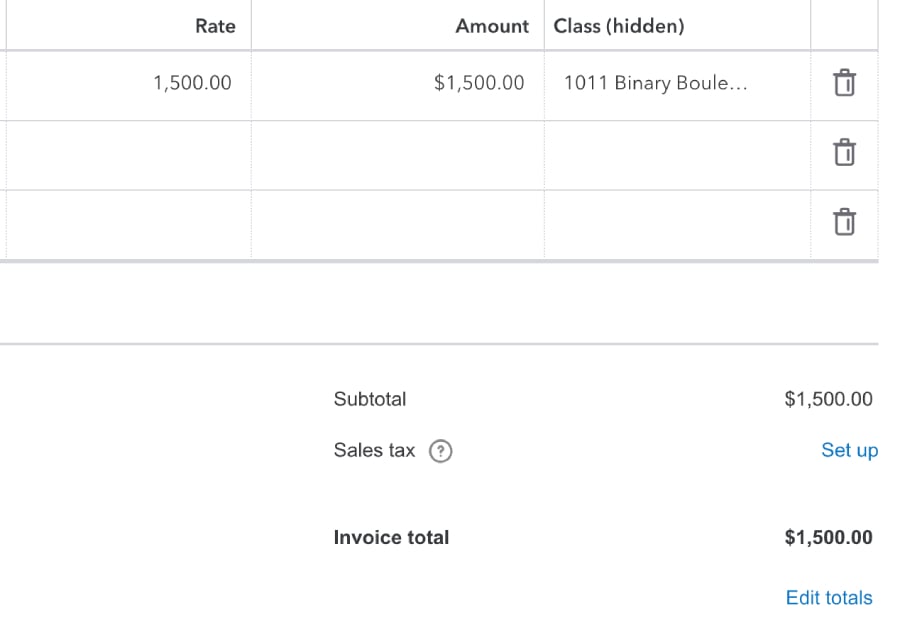Click the Set up sales tax link
900x637 pixels.
849,450
